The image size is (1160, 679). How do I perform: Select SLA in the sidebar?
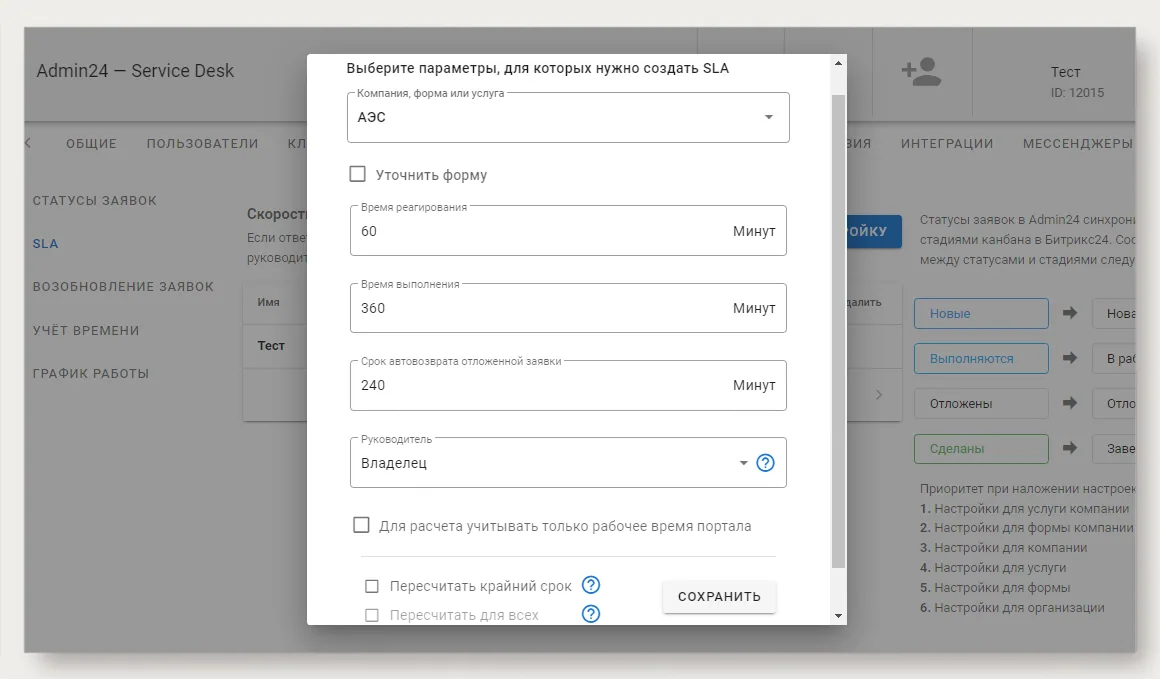[x=45, y=243]
